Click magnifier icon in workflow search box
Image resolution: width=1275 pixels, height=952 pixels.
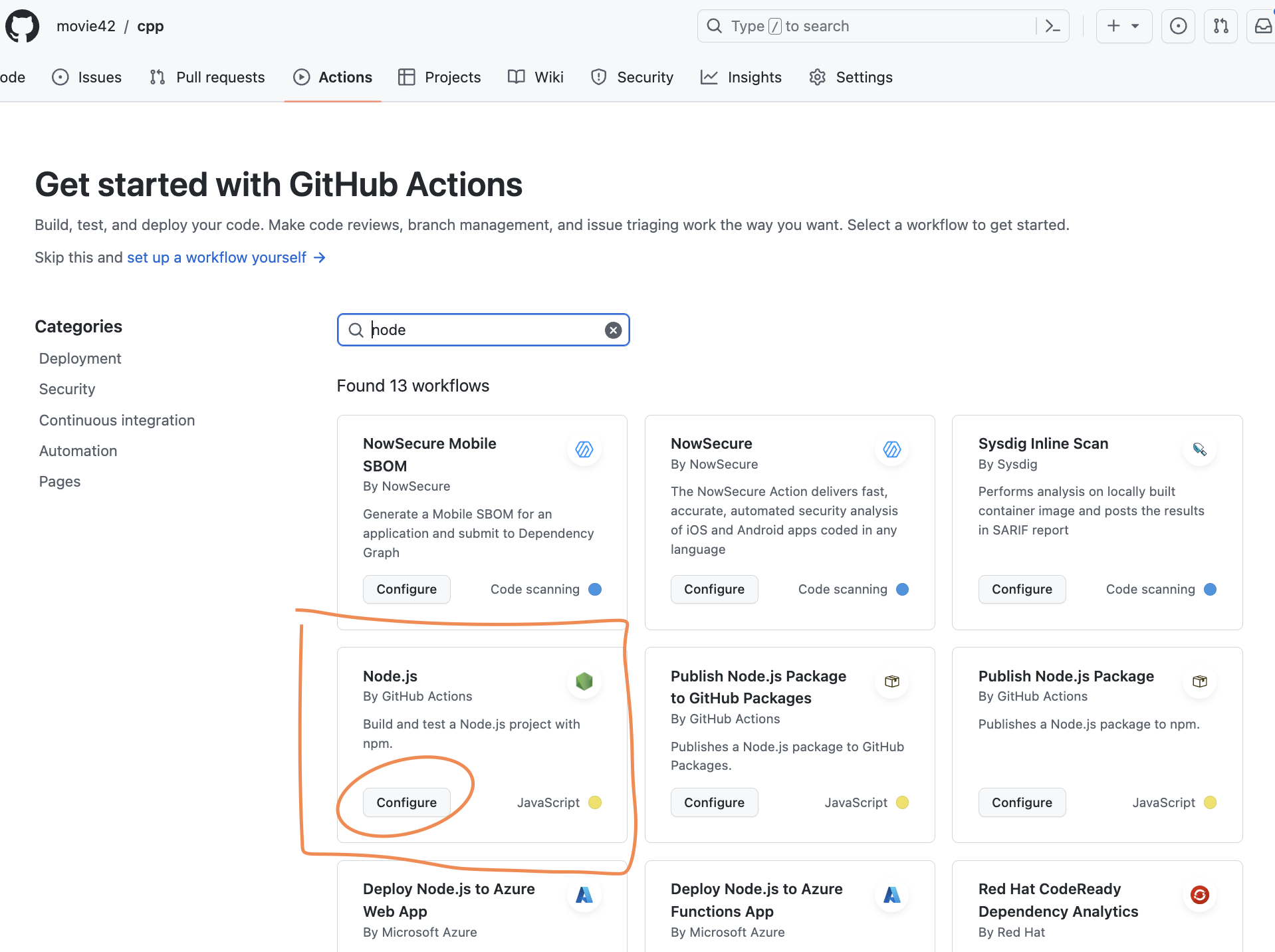tap(356, 330)
